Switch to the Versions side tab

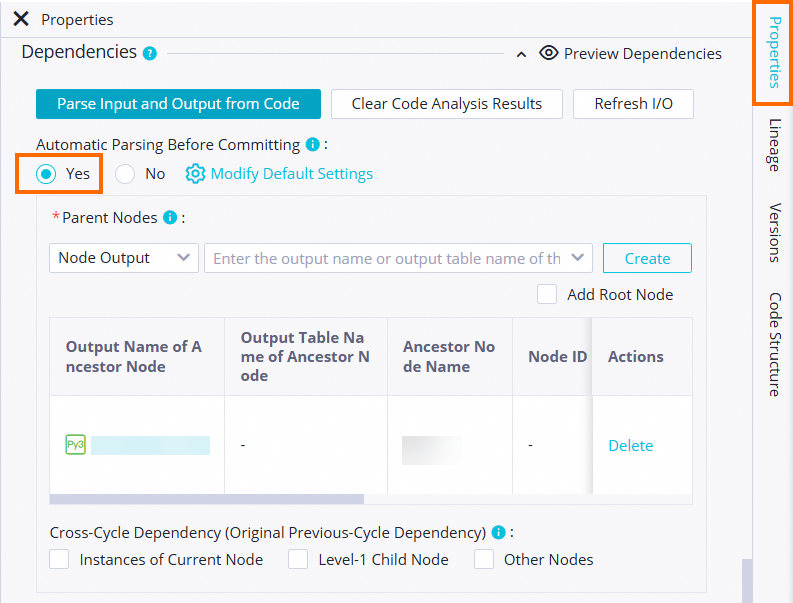(774, 233)
